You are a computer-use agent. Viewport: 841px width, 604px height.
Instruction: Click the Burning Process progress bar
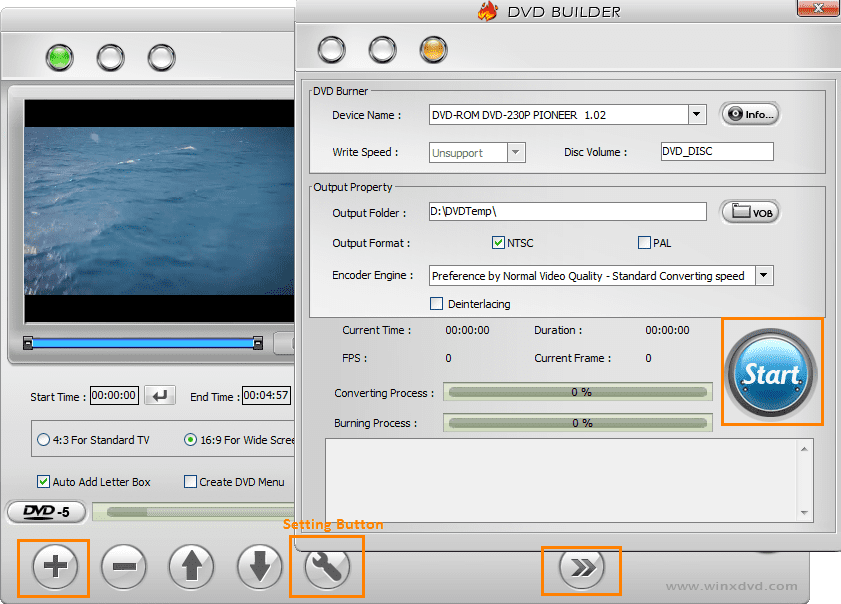(578, 423)
